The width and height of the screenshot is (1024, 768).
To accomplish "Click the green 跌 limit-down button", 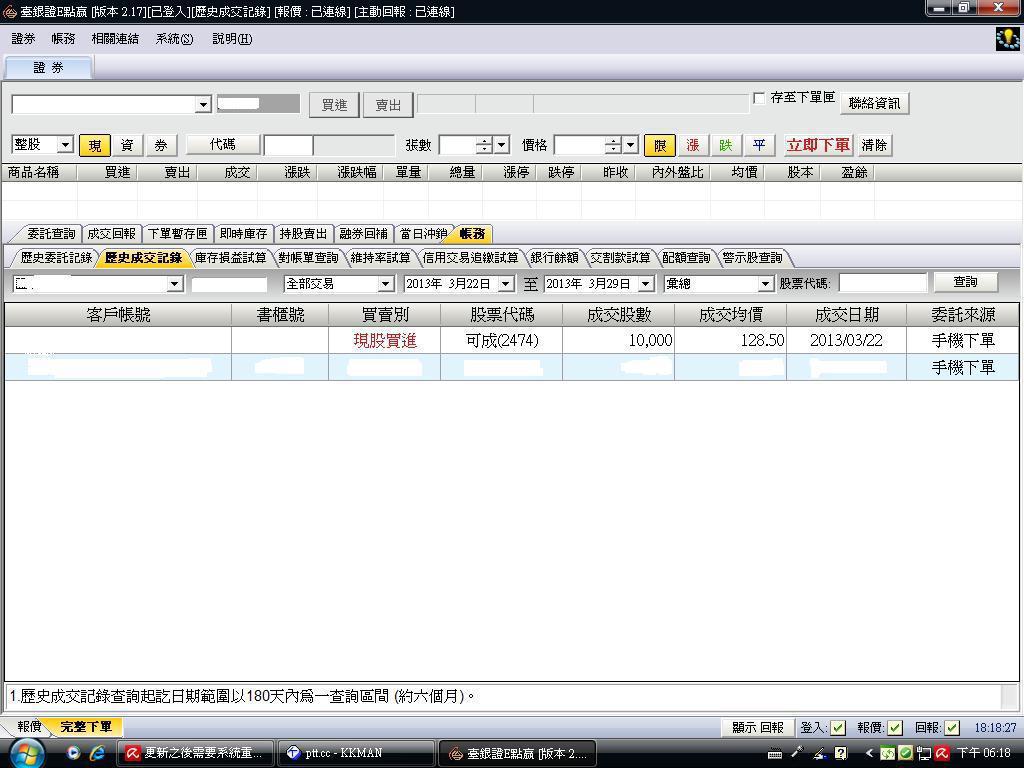I will click(725, 145).
